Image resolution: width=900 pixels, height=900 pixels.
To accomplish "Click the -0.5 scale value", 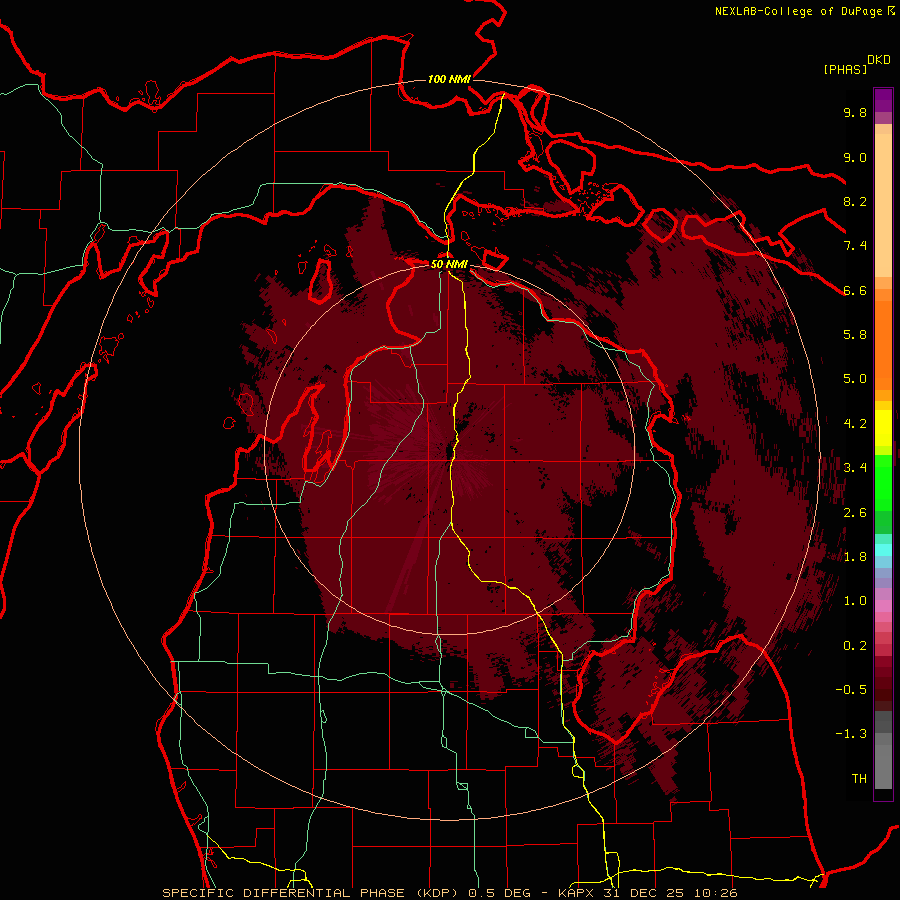I will click(x=851, y=690).
